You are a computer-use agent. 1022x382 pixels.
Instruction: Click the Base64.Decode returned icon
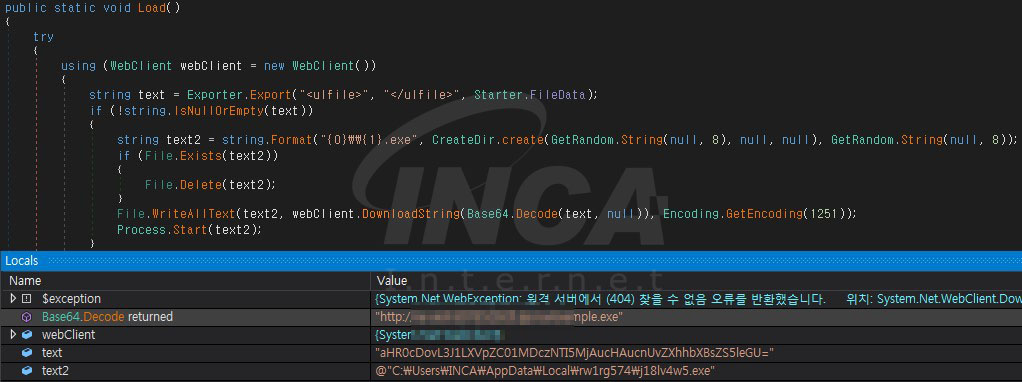(27, 317)
